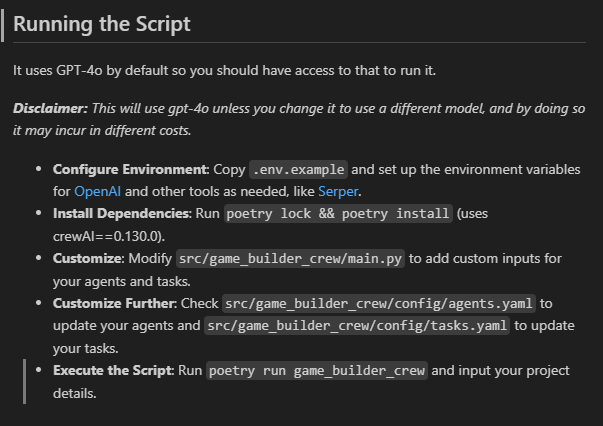Viewport: 603px width, 426px height.
Task: Click the GPT-4o default sentence
Action: [225, 70]
